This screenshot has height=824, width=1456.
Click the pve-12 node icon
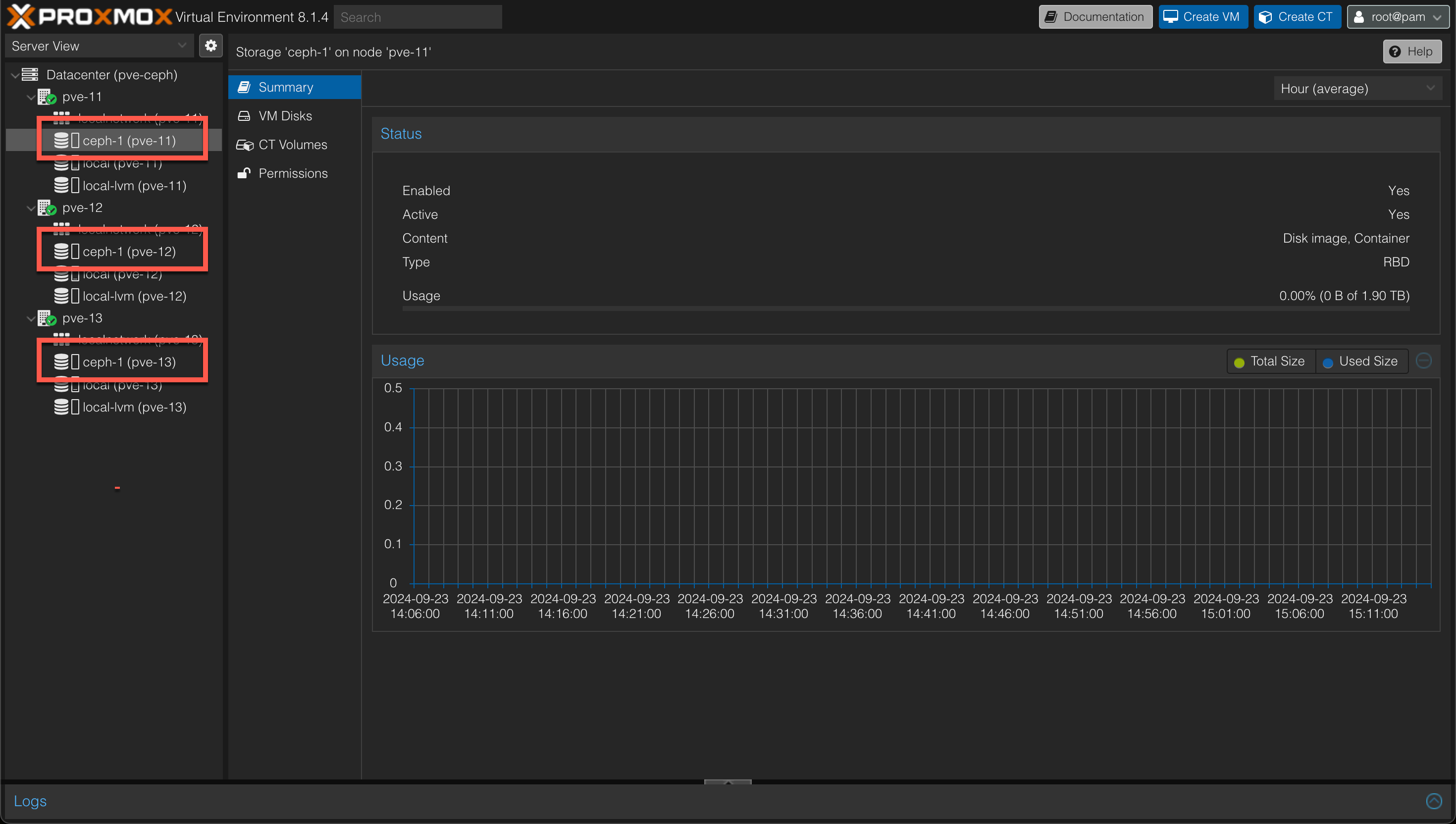47,207
